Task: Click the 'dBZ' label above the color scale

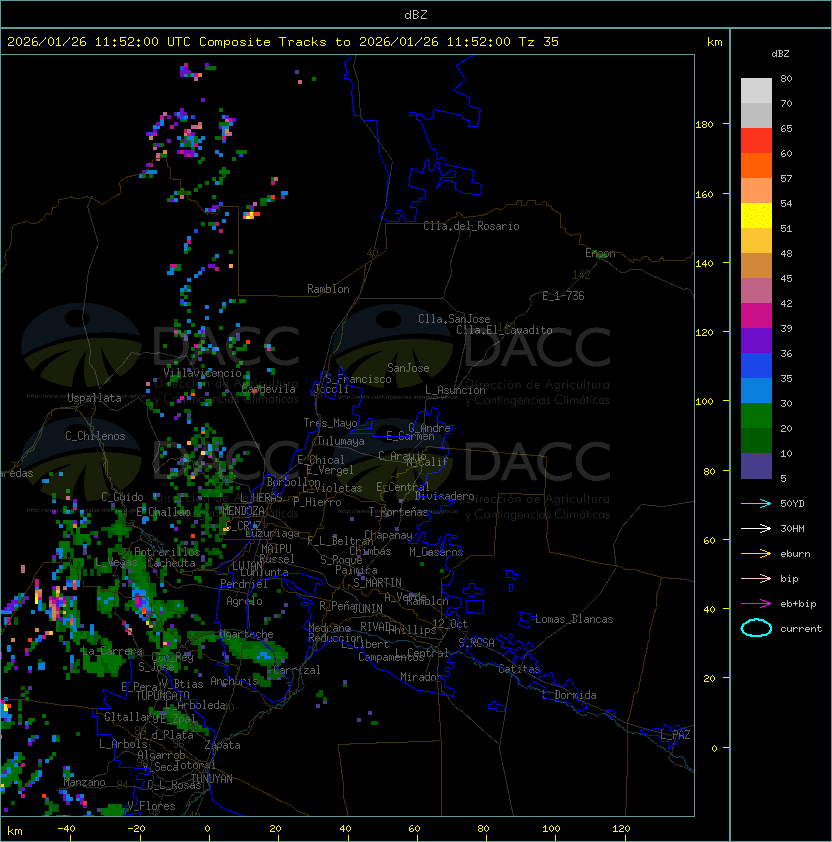Action: tap(780, 54)
